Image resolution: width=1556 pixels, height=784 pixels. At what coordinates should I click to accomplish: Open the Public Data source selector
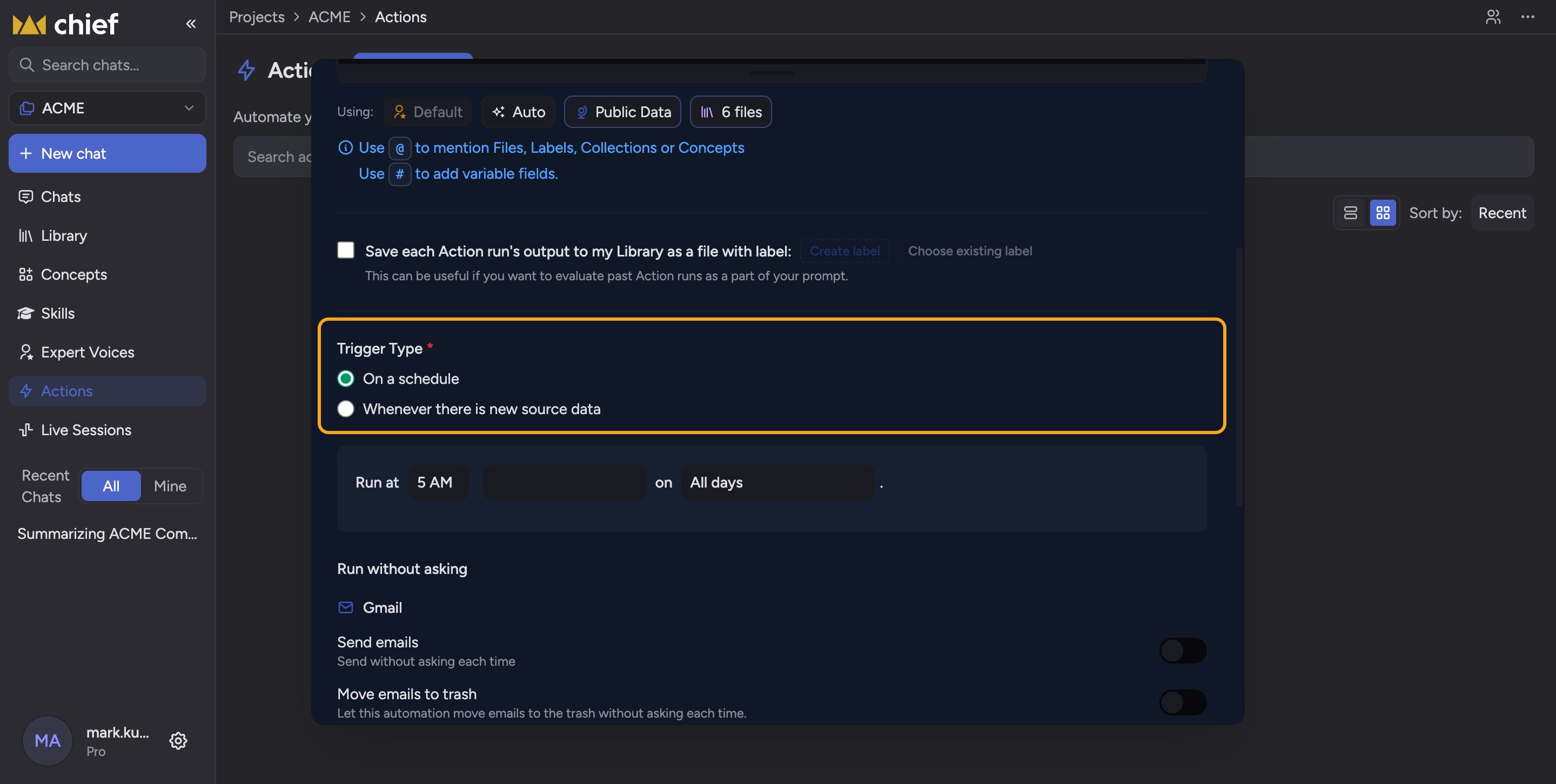click(623, 112)
